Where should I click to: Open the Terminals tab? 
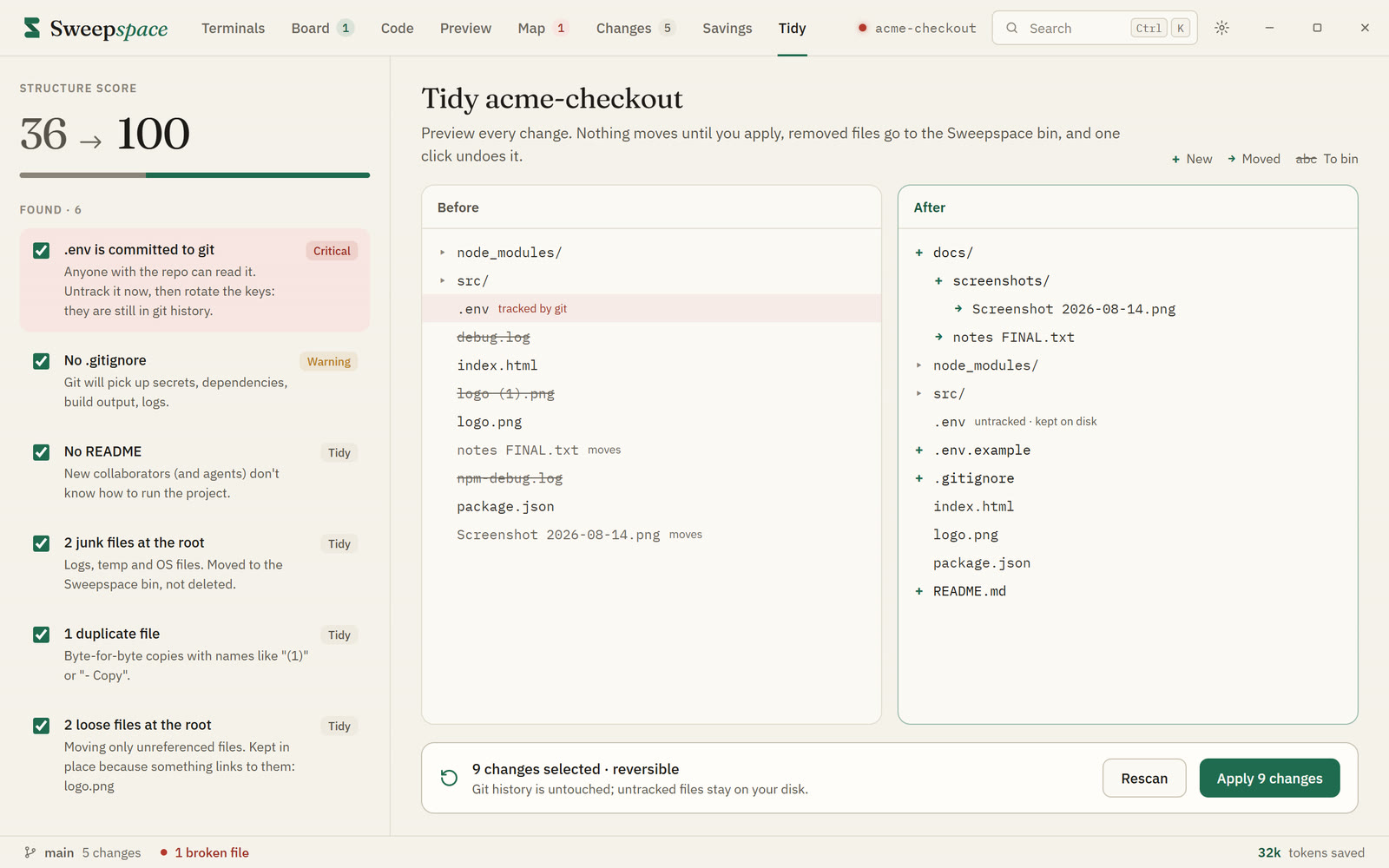(x=233, y=28)
